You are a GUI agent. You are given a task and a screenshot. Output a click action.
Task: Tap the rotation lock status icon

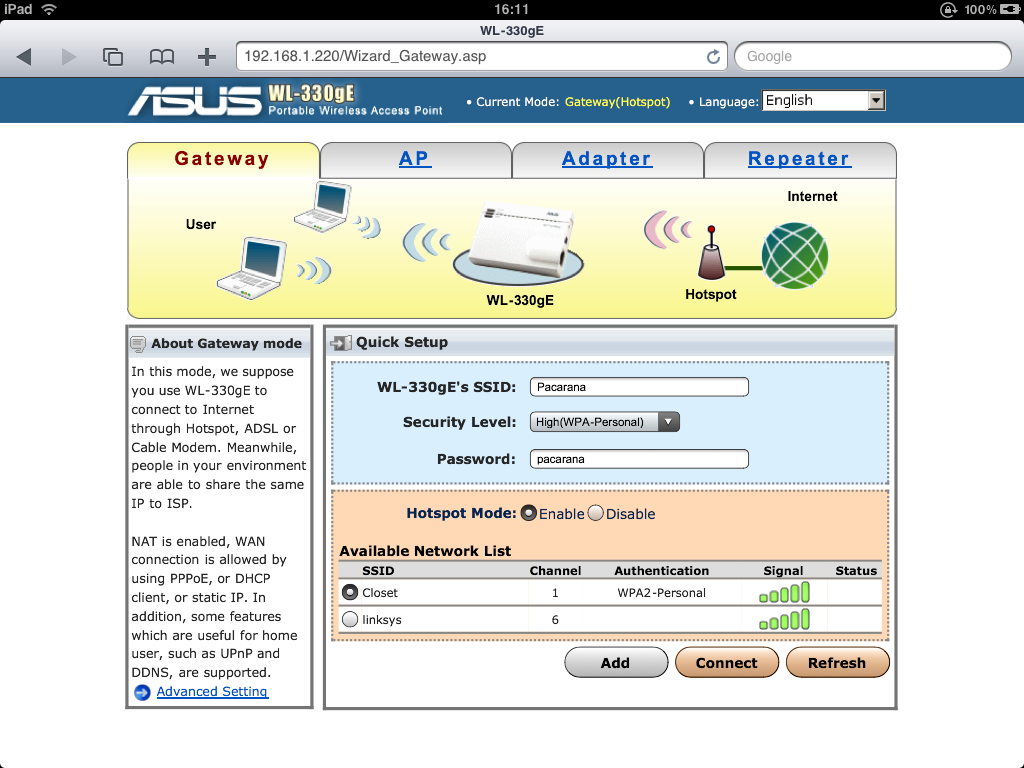948,9
